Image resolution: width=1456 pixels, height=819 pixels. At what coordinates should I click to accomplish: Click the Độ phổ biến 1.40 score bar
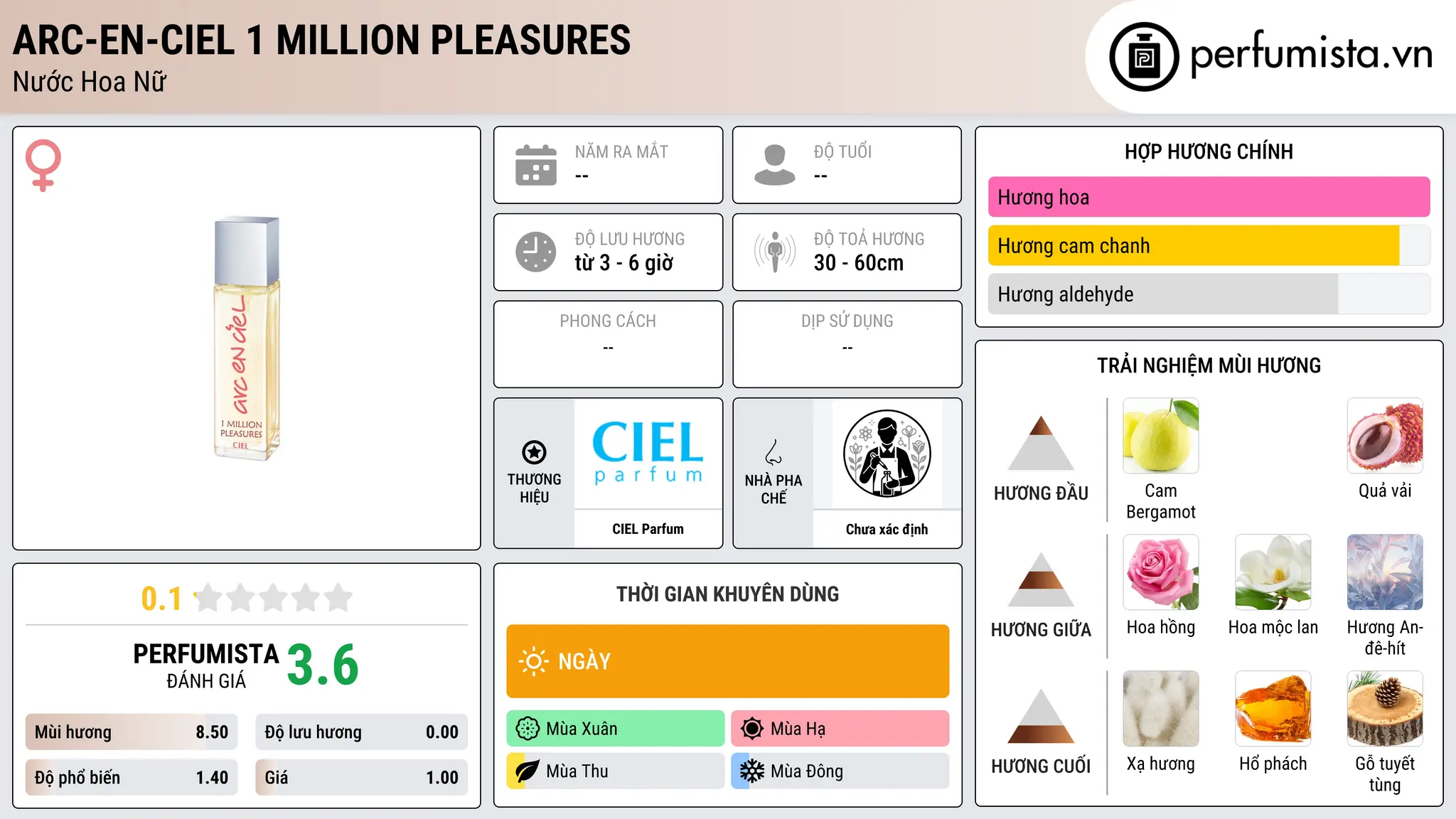132,777
